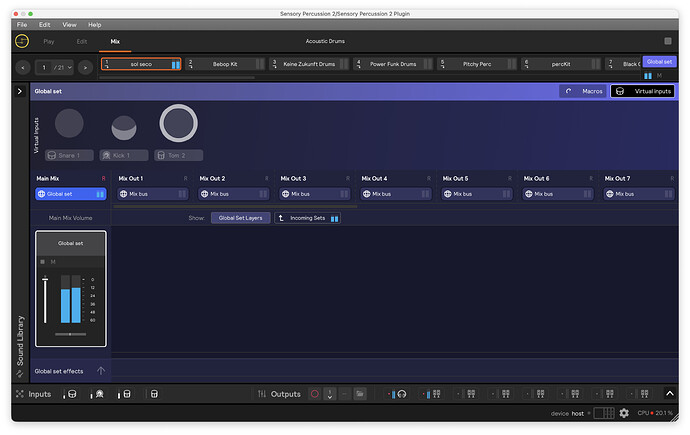Open the View menu
This screenshot has height=435, width=690.
pyautogui.click(x=69, y=24)
